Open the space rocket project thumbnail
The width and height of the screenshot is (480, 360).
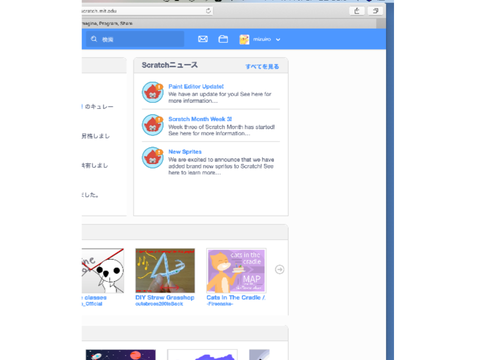point(121,355)
